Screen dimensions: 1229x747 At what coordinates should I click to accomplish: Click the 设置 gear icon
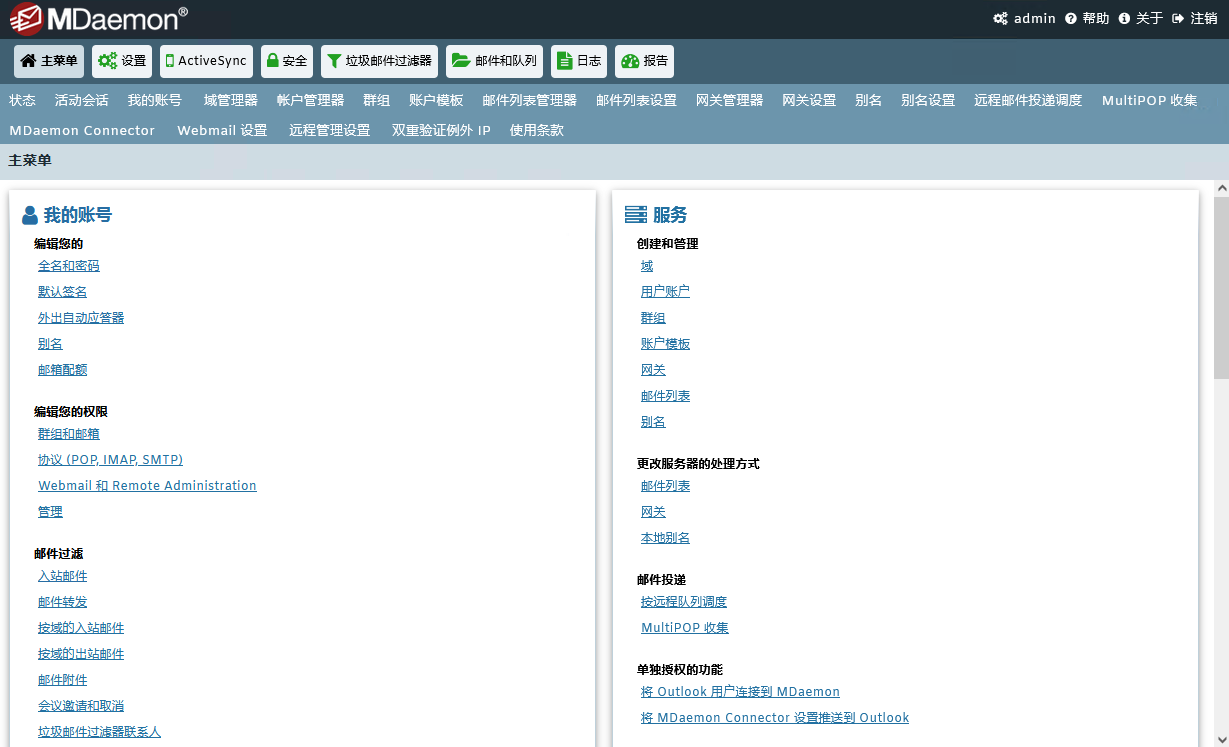point(121,61)
